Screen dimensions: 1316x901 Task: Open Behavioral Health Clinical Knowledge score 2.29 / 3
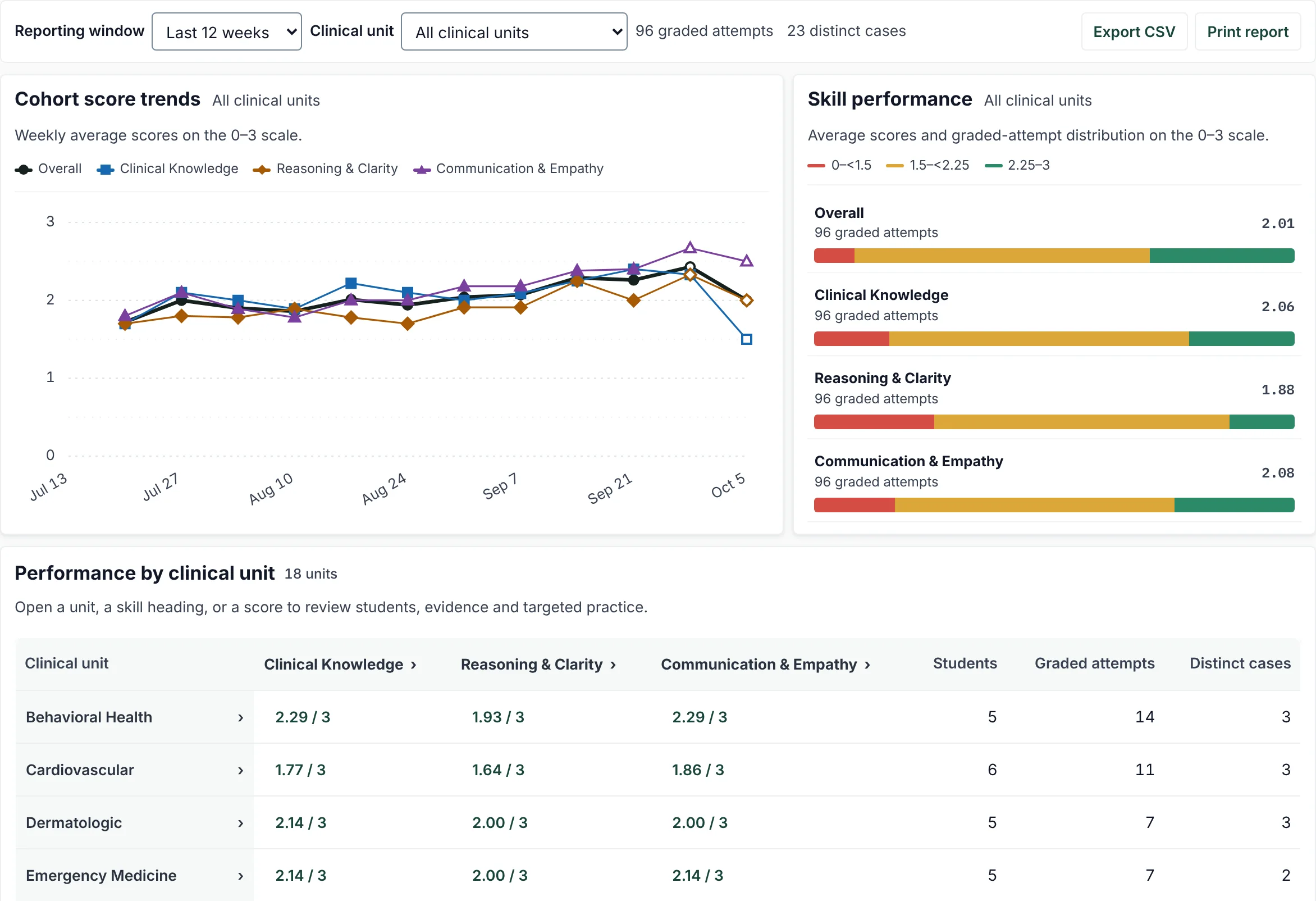(303, 717)
